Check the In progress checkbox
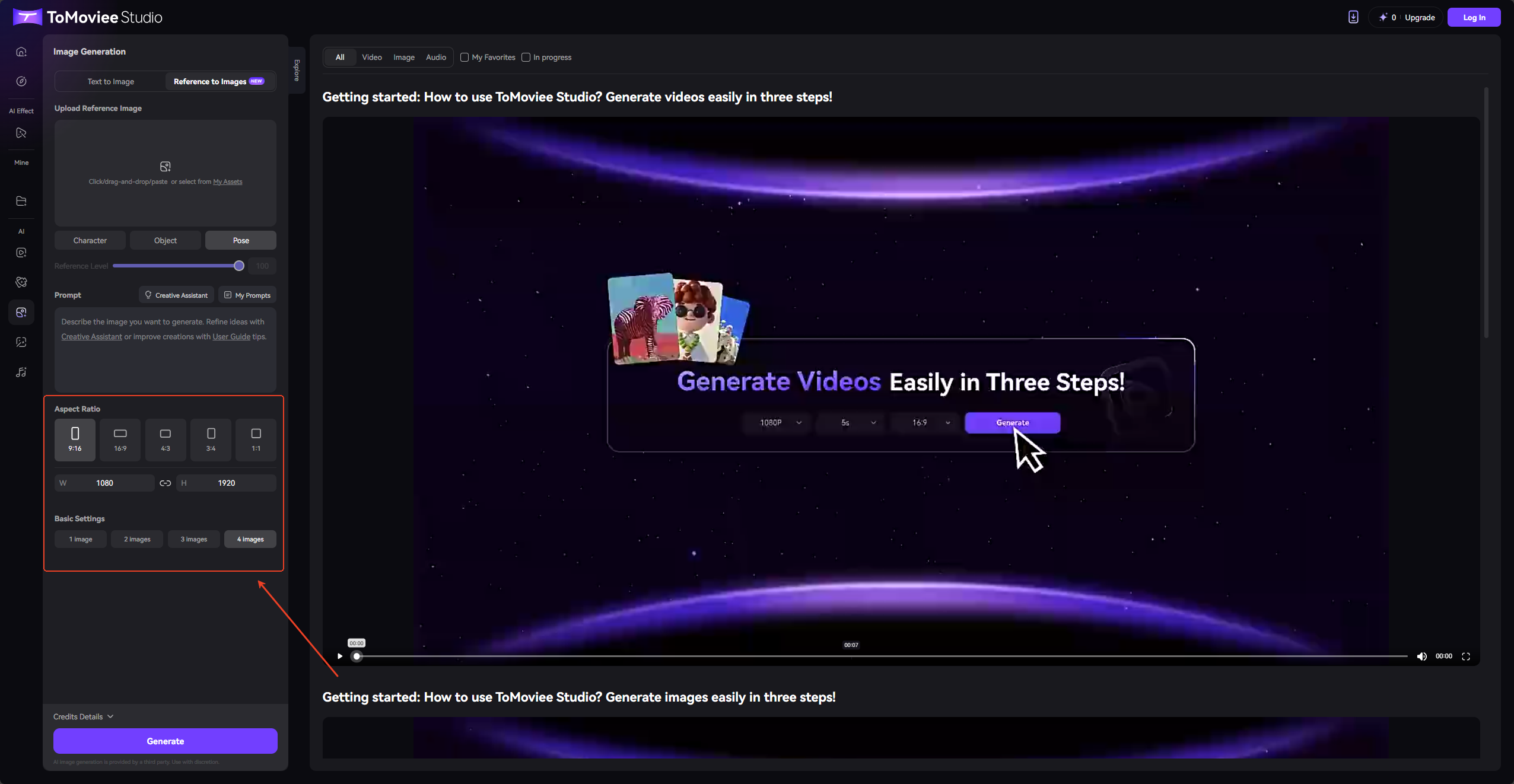The height and width of the screenshot is (784, 1514). pyautogui.click(x=526, y=57)
